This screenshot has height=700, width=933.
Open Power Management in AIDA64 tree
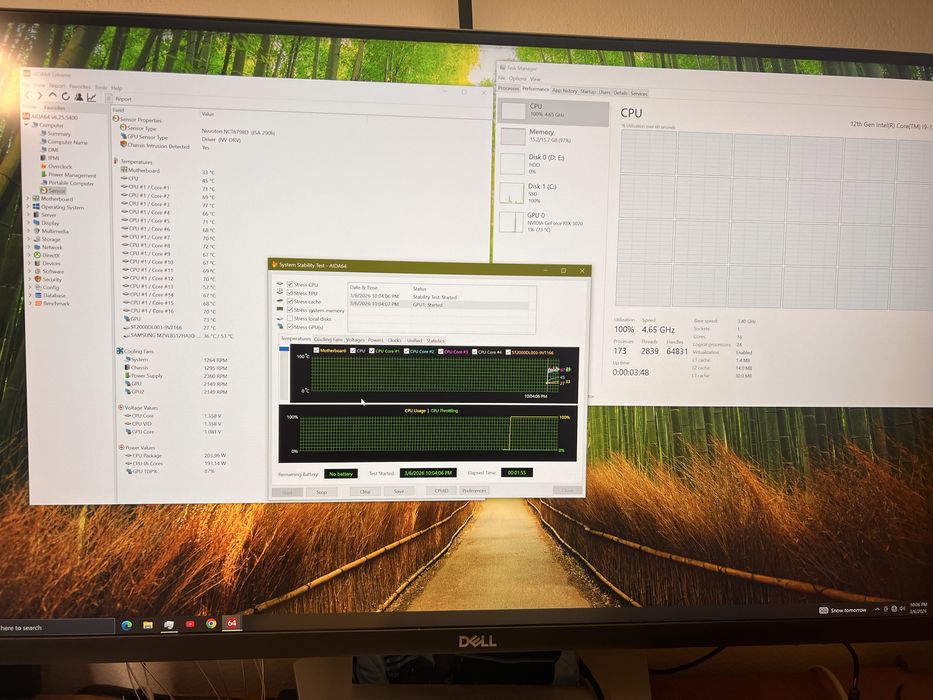click(68, 175)
